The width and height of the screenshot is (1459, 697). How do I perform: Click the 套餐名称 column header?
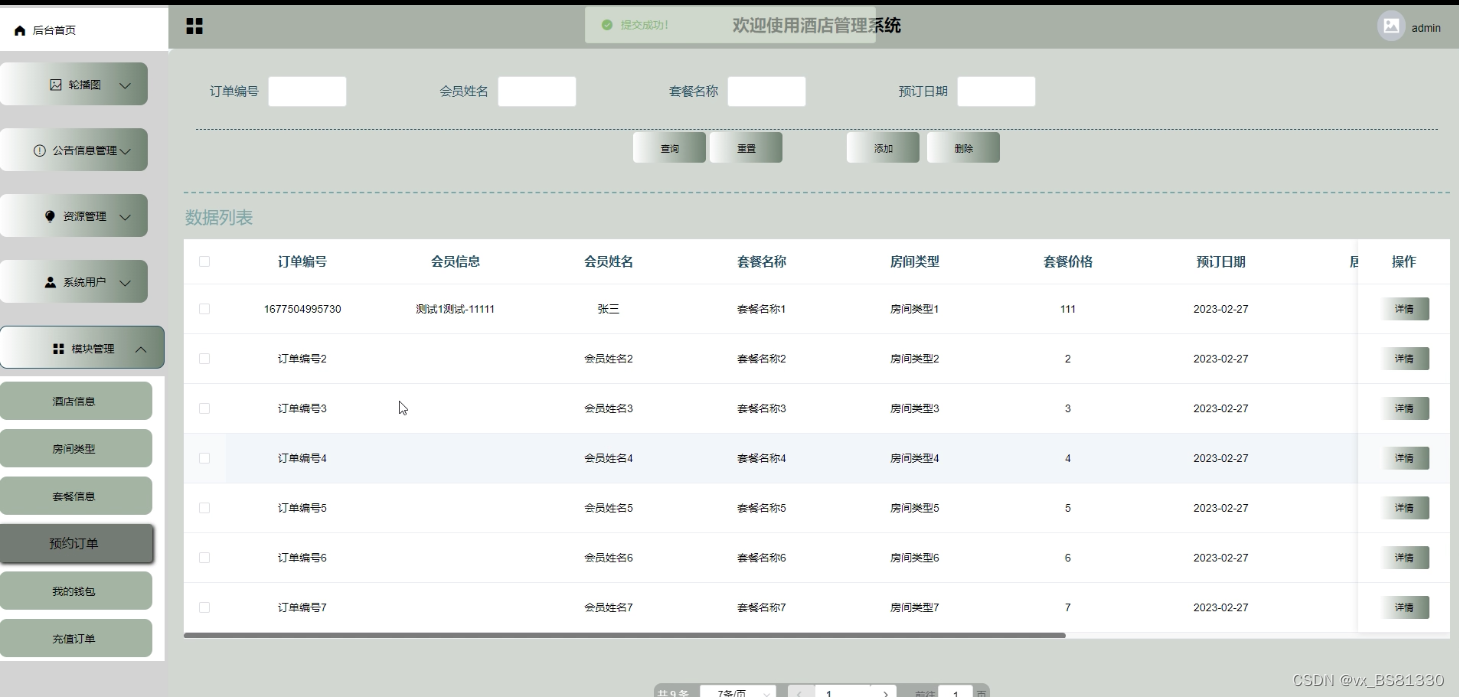click(x=761, y=262)
